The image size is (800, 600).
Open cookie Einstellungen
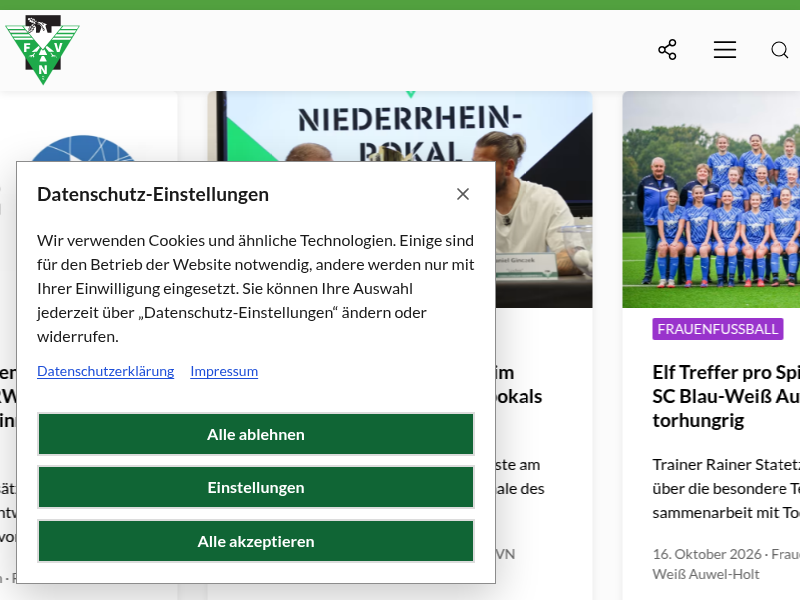tap(256, 487)
